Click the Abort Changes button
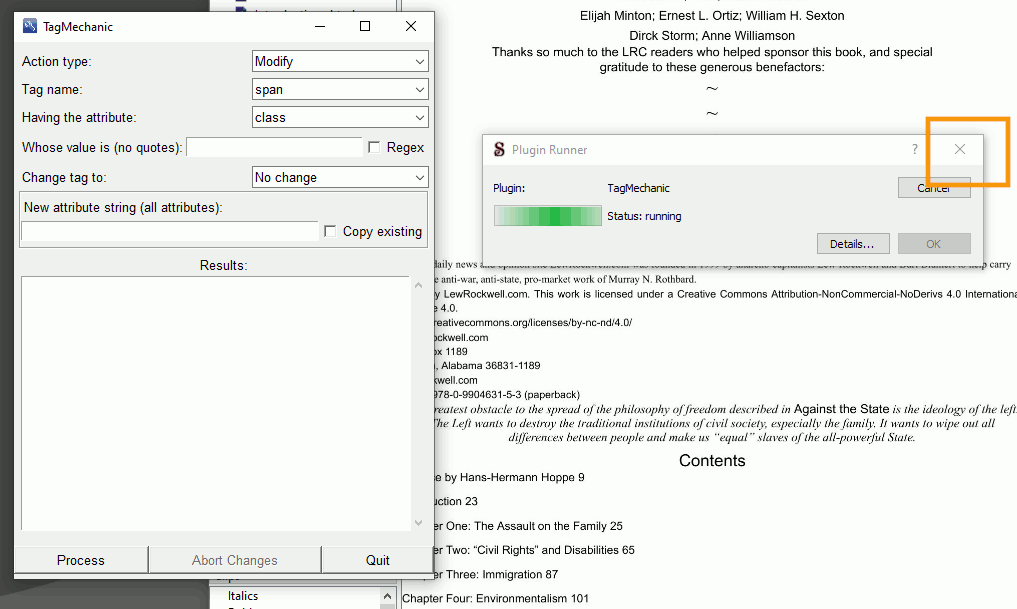This screenshot has width=1017, height=609. [235, 560]
